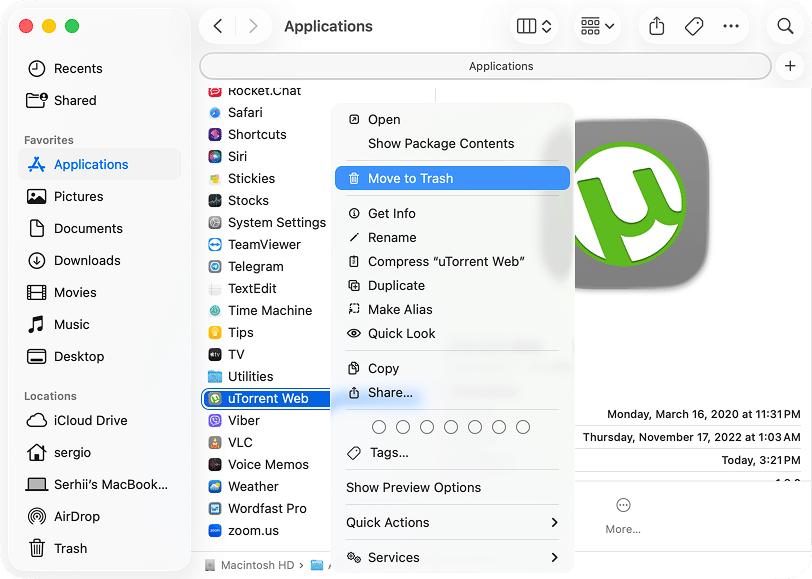Select the Safari app icon in the list
The image size is (812, 579).
(213, 112)
